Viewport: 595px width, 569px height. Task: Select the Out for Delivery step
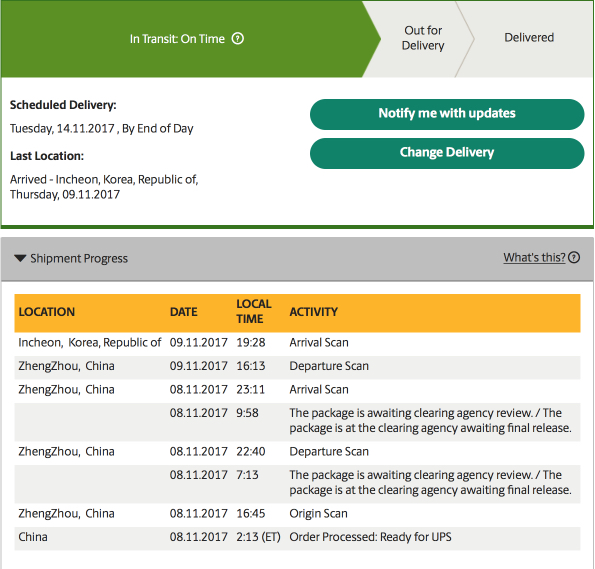coord(423,38)
